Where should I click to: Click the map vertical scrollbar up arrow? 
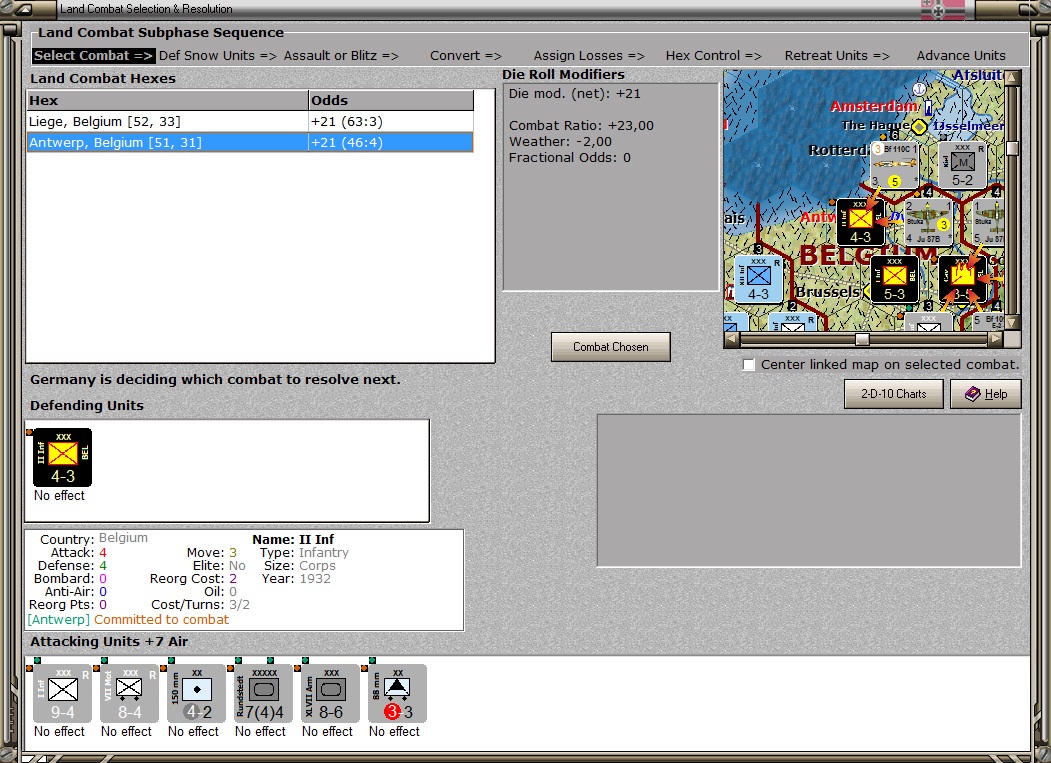click(x=1012, y=78)
